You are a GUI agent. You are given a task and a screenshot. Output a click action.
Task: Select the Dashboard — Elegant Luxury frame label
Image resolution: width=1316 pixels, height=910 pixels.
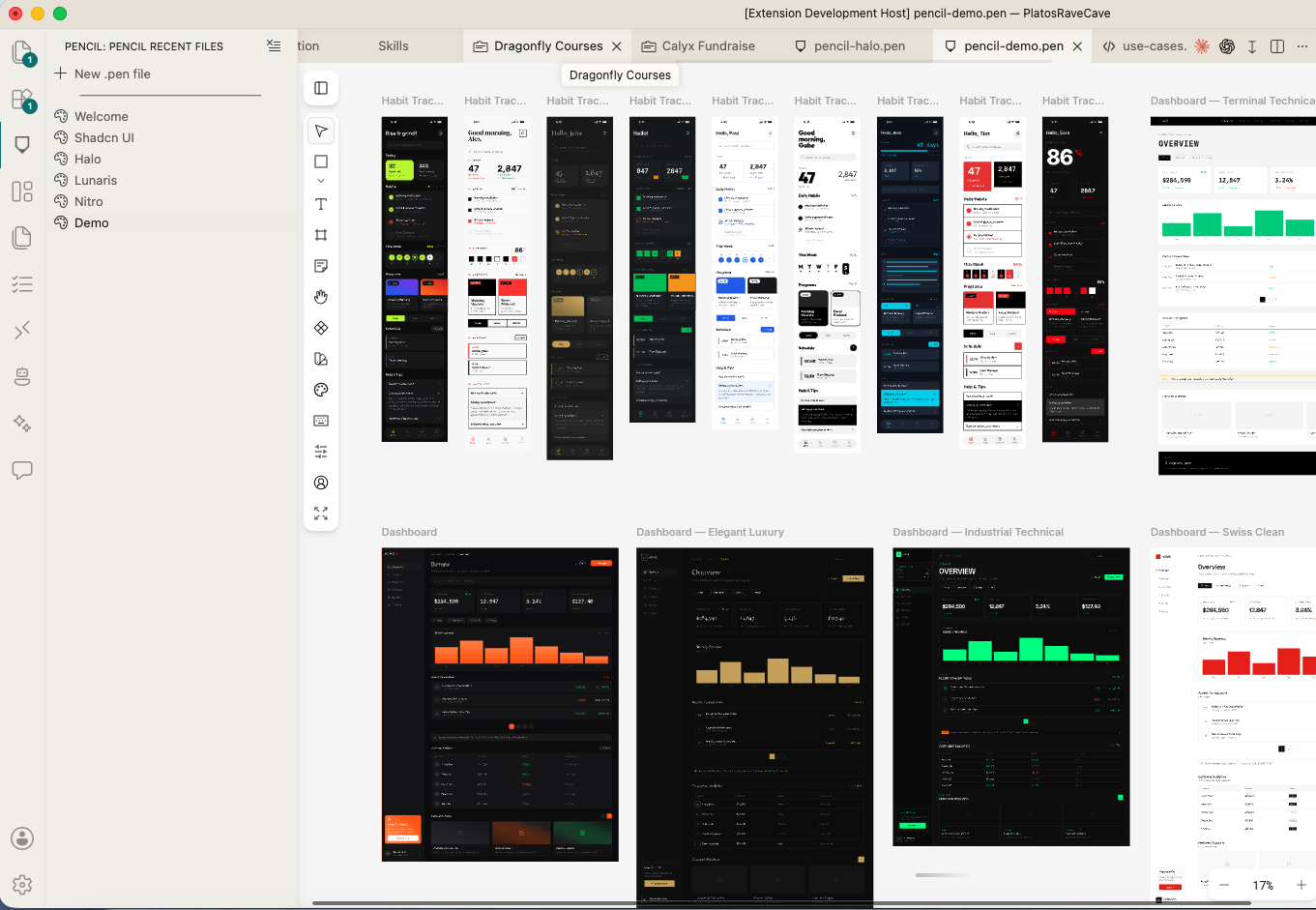(x=710, y=532)
